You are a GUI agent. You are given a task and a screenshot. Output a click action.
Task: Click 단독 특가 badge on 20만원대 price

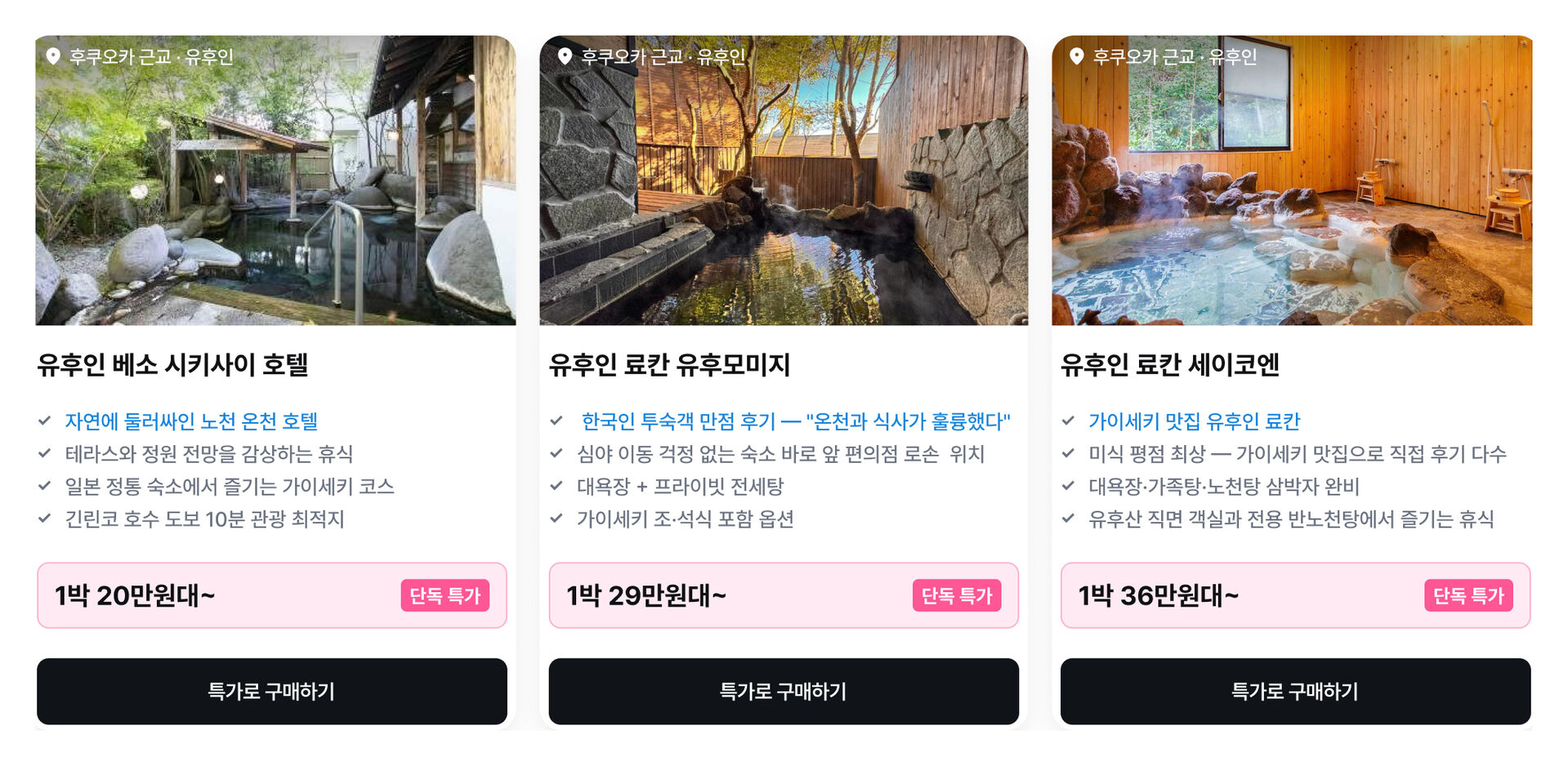pyautogui.click(x=445, y=595)
